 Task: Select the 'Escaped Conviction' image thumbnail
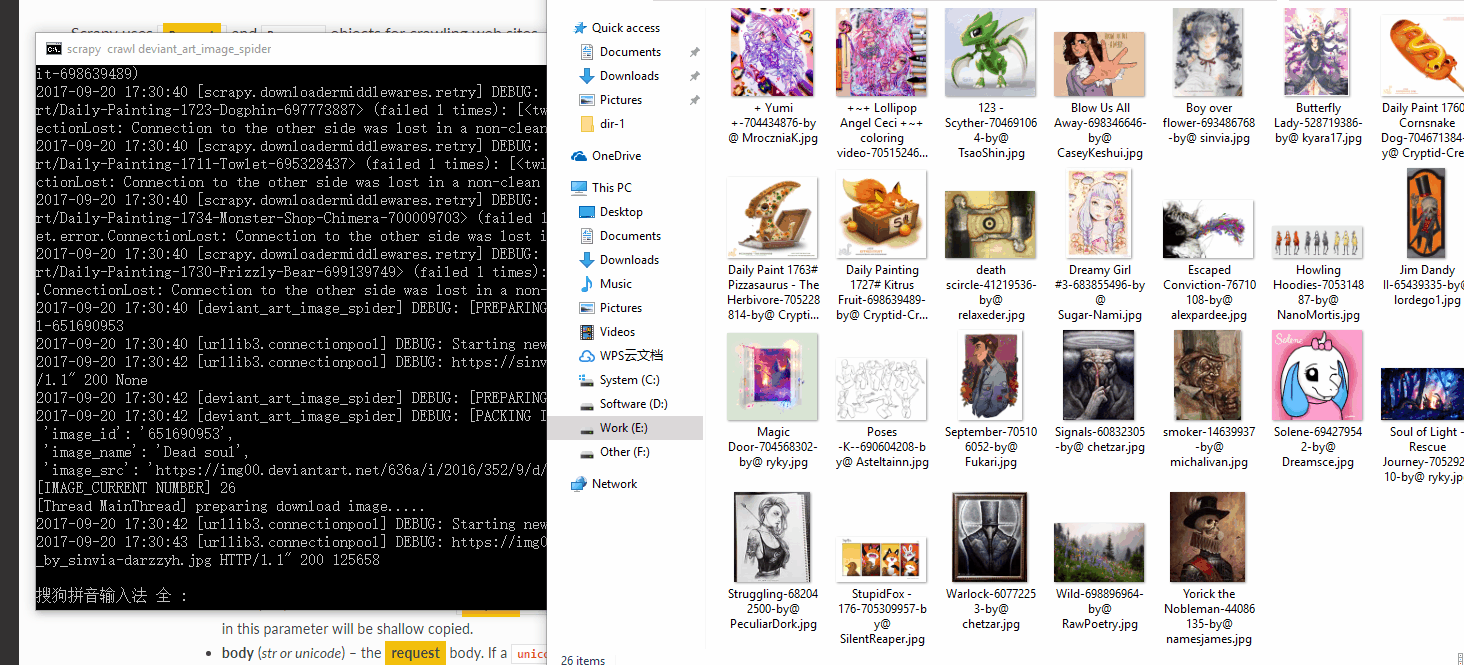(1209, 229)
